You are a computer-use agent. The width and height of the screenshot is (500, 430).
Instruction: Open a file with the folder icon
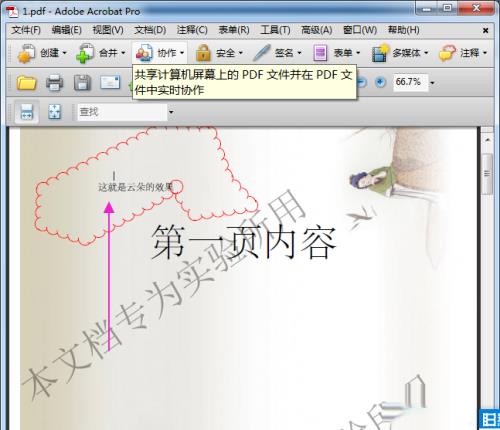[x=26, y=82]
